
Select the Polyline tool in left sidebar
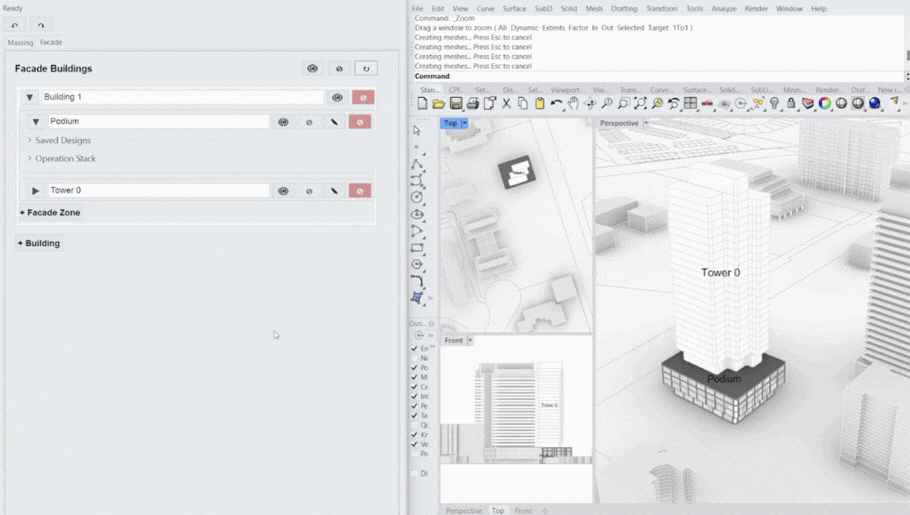coord(417,164)
